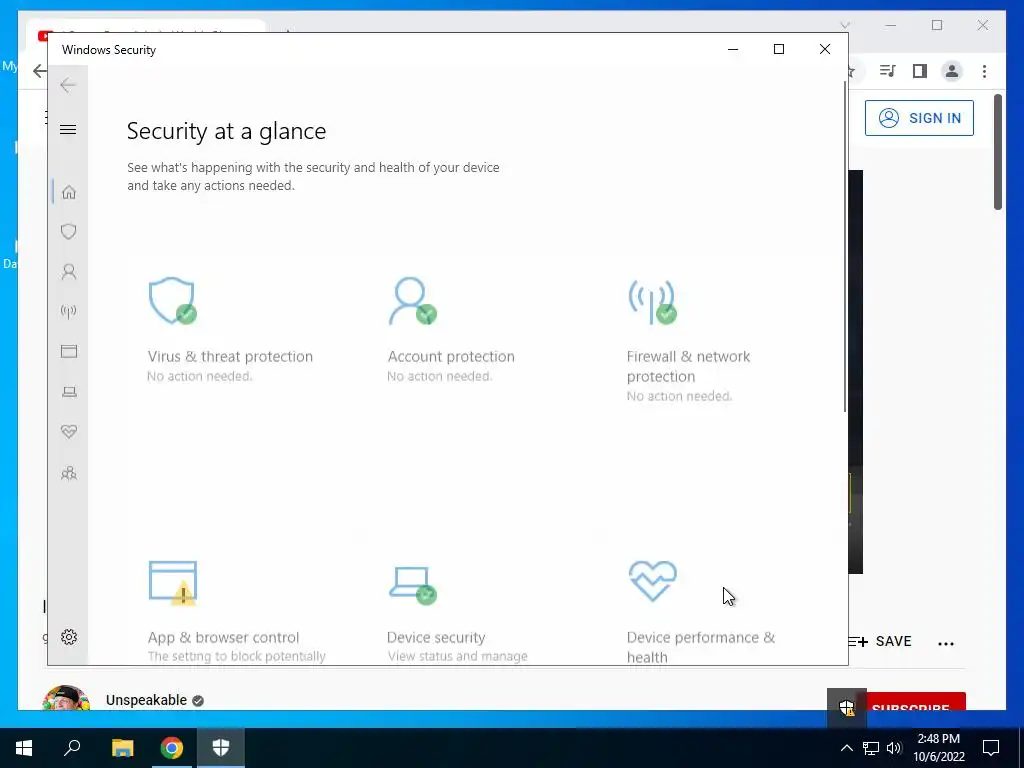Open network status tray icon
The width and height of the screenshot is (1024, 768).
pos(871,748)
